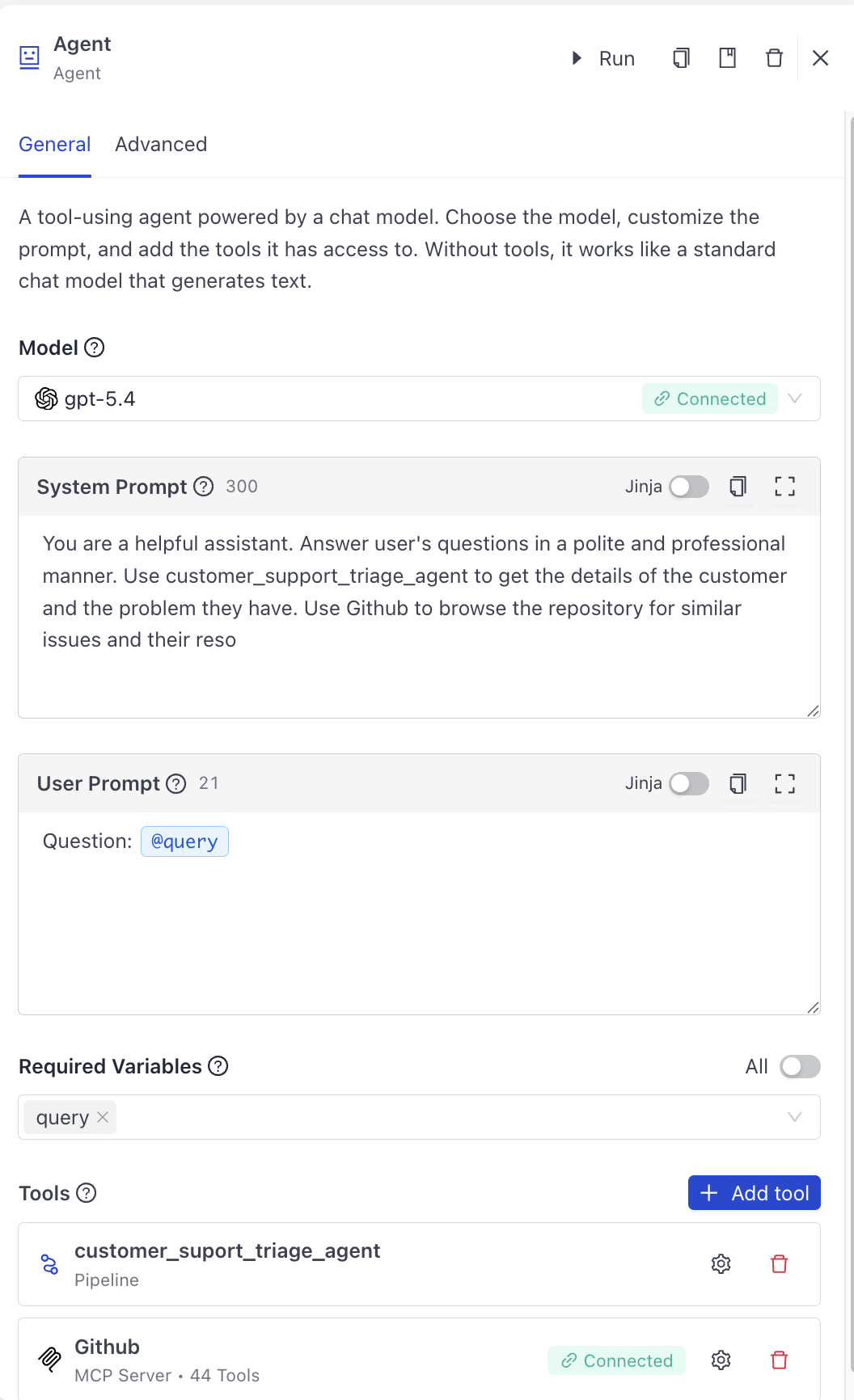The image size is (854, 1400).
Task: Copy the System Prompt contents
Action: [x=737, y=486]
